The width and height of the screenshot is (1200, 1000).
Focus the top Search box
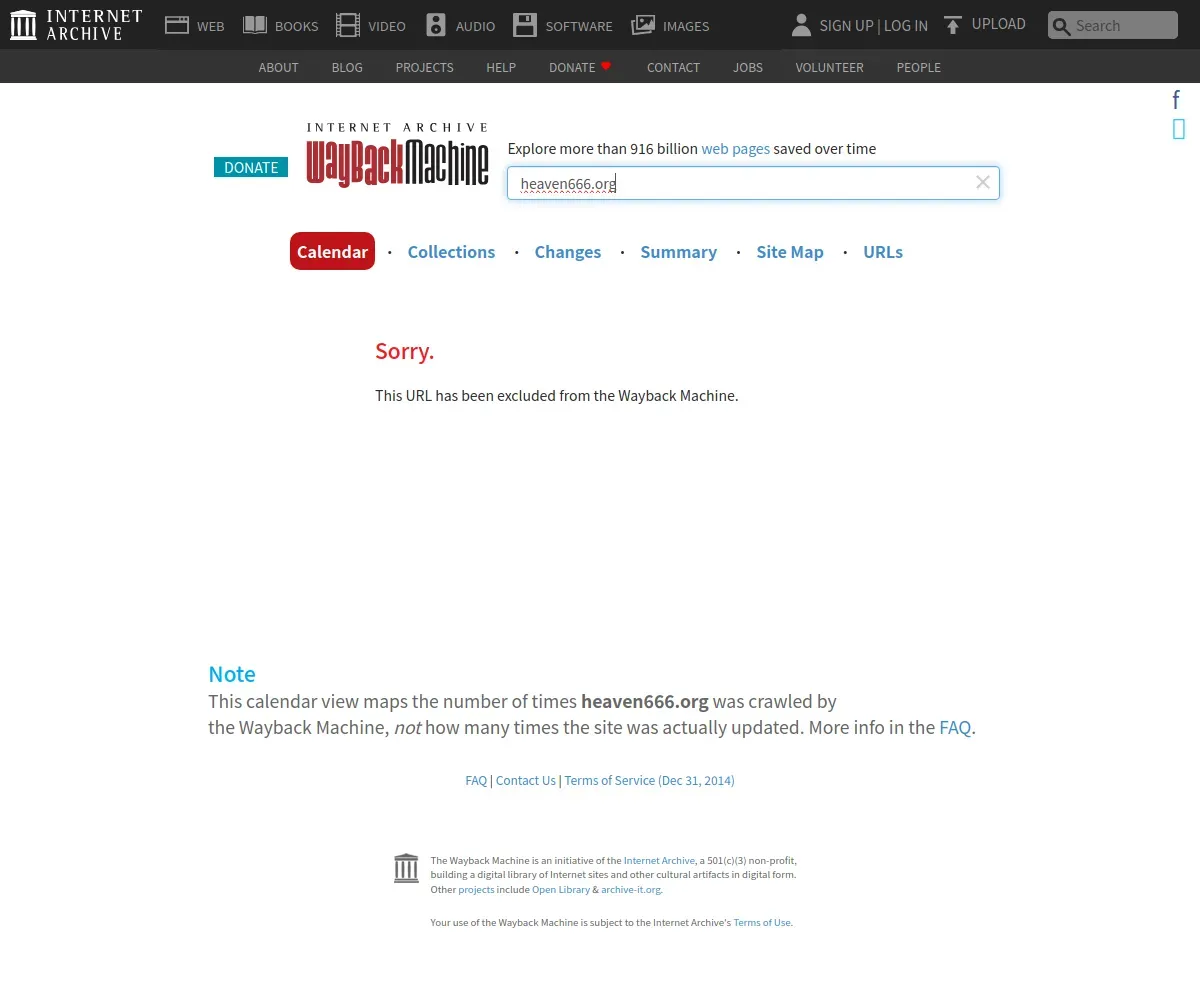pyautogui.click(x=1113, y=25)
